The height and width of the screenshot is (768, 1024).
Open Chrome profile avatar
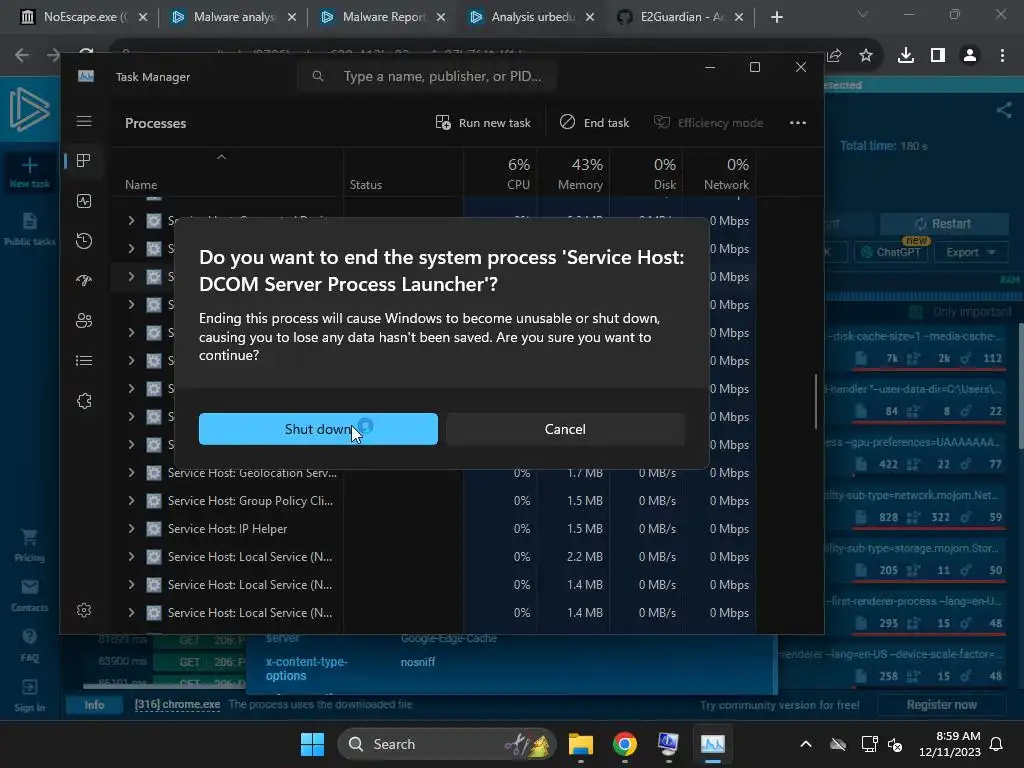coord(970,56)
